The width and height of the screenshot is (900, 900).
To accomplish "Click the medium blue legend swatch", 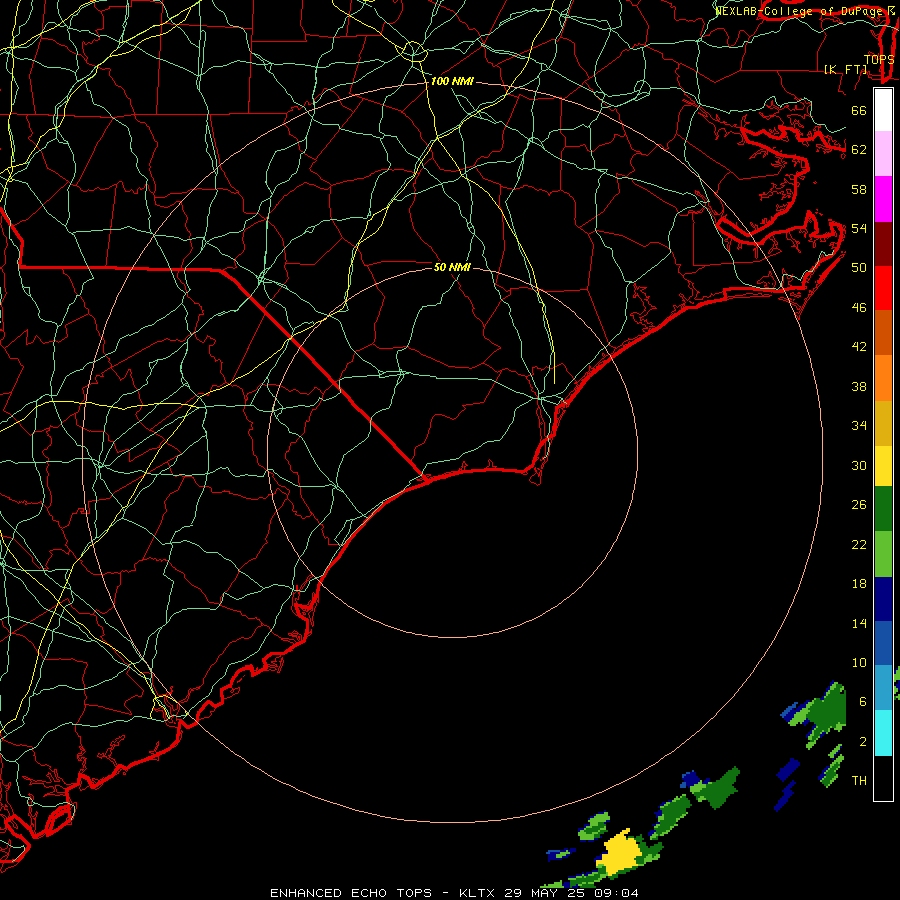I will pyautogui.click(x=883, y=643).
